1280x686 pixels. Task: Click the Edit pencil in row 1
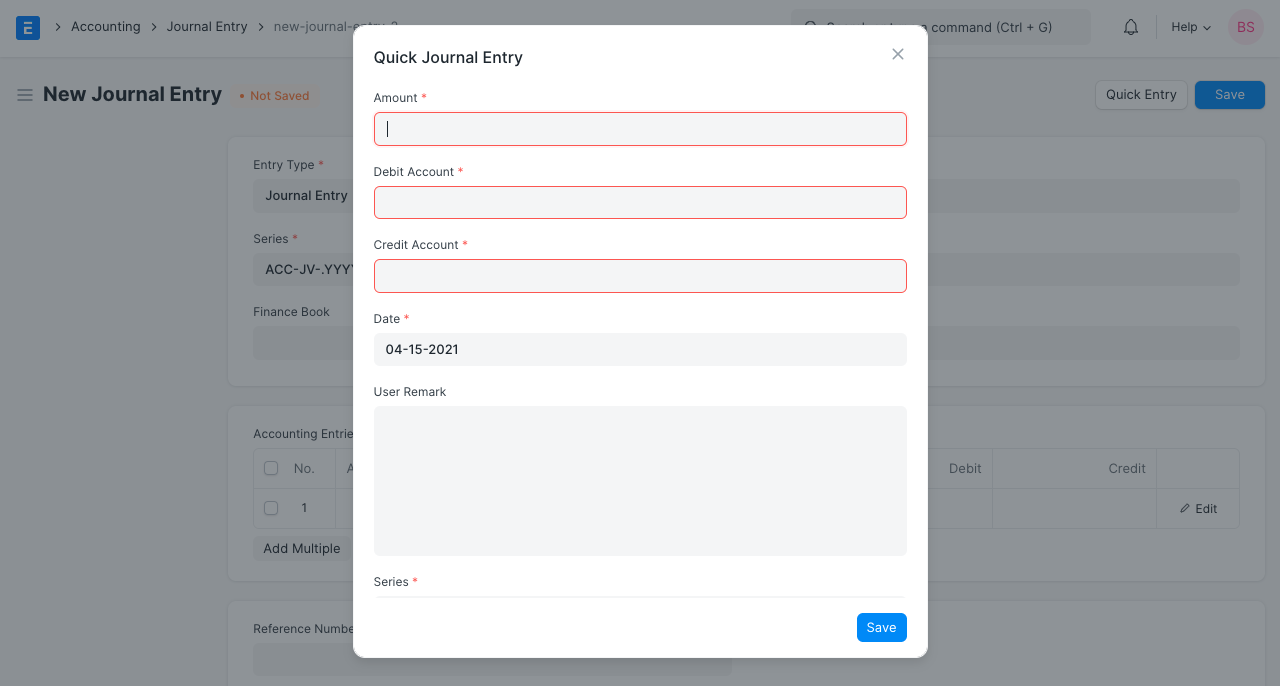click(1198, 509)
